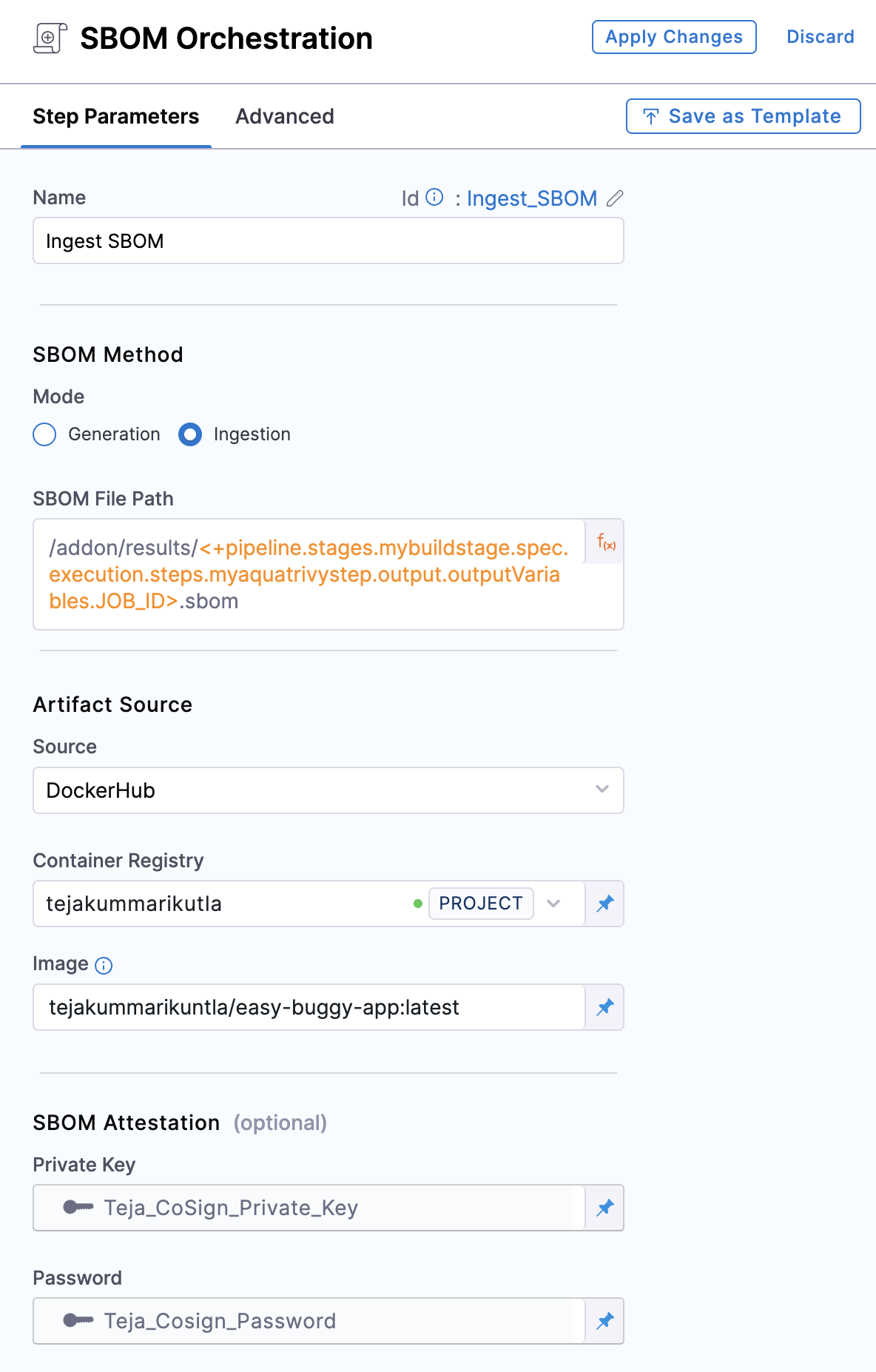This screenshot has height=1372, width=876.
Task: Click the Image info icon
Action: click(x=104, y=965)
